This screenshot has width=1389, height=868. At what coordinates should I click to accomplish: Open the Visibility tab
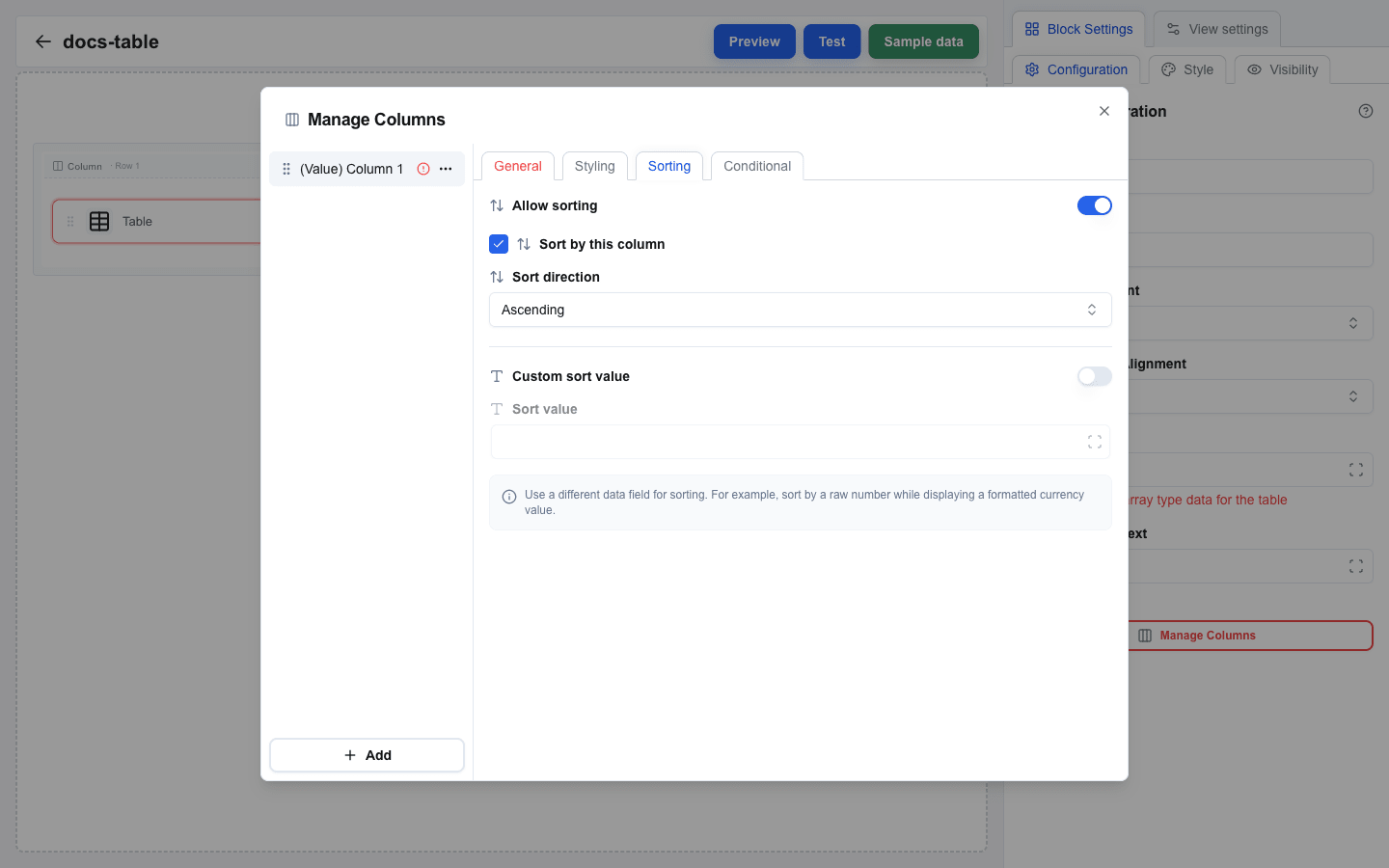[x=1283, y=69]
